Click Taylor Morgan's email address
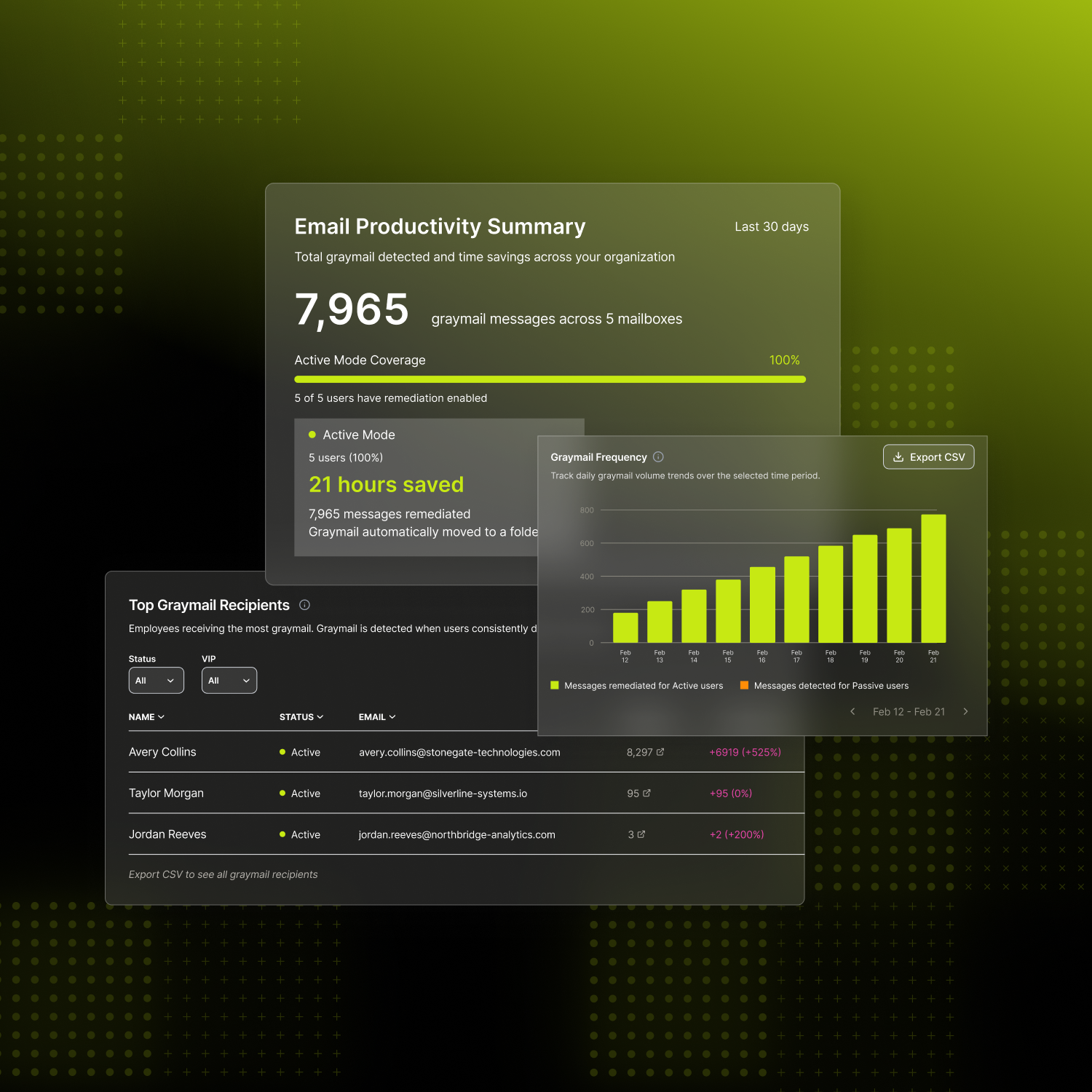 (x=443, y=794)
